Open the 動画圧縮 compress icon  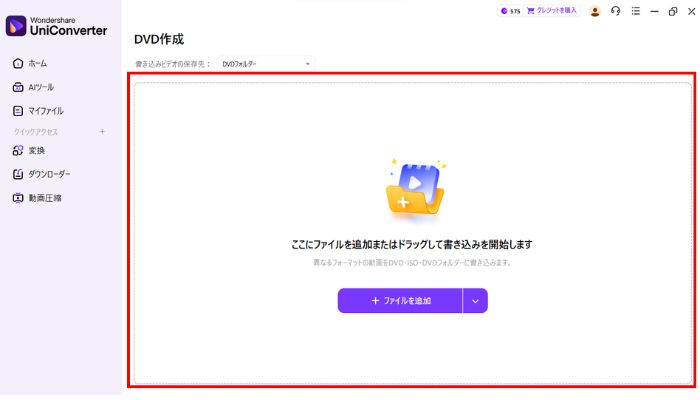click(18, 198)
